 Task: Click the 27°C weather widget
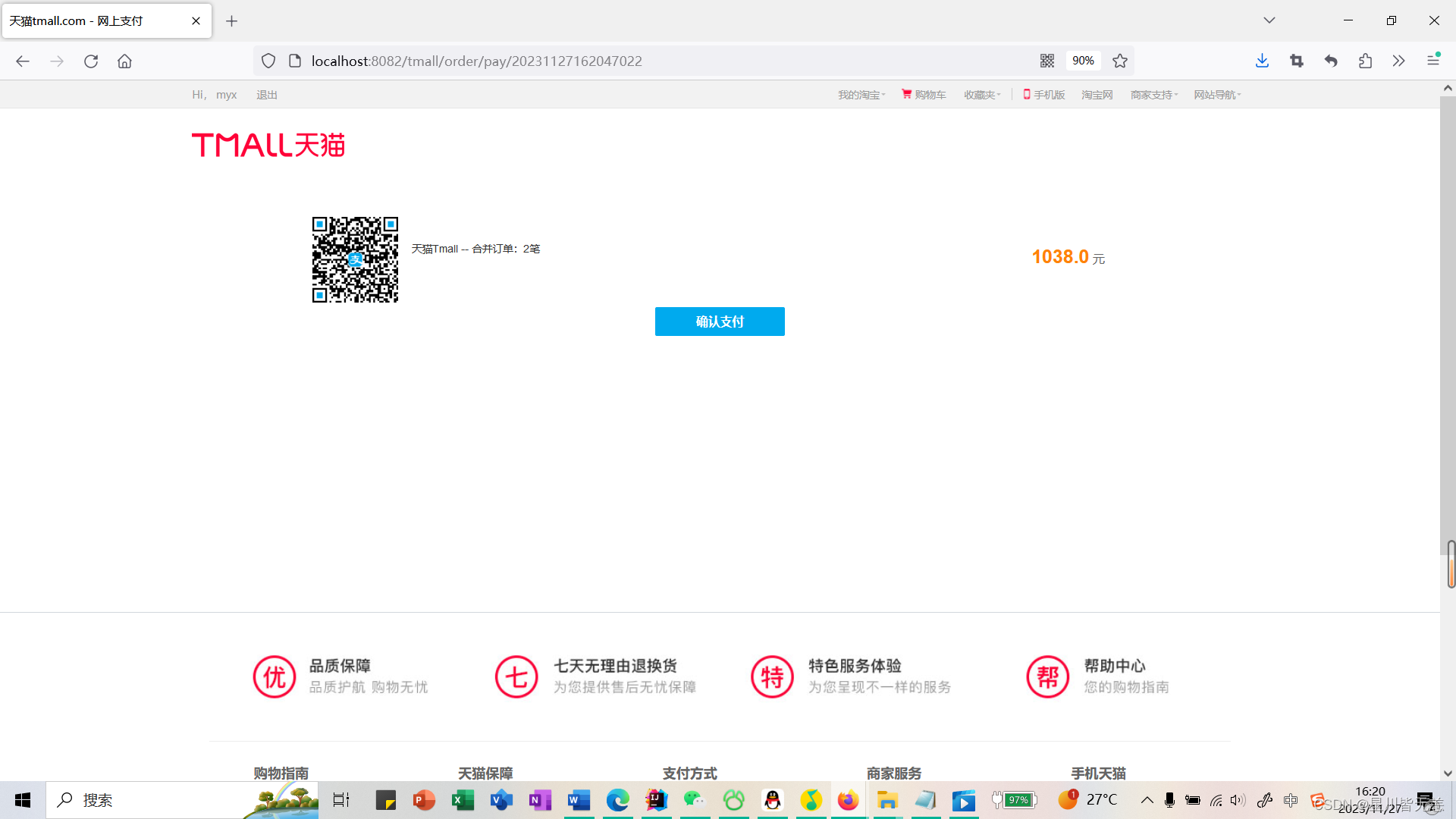[1087, 799]
